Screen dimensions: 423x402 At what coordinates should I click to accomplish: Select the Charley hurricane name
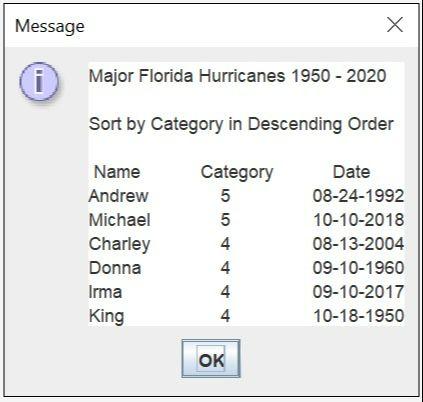[120, 244]
